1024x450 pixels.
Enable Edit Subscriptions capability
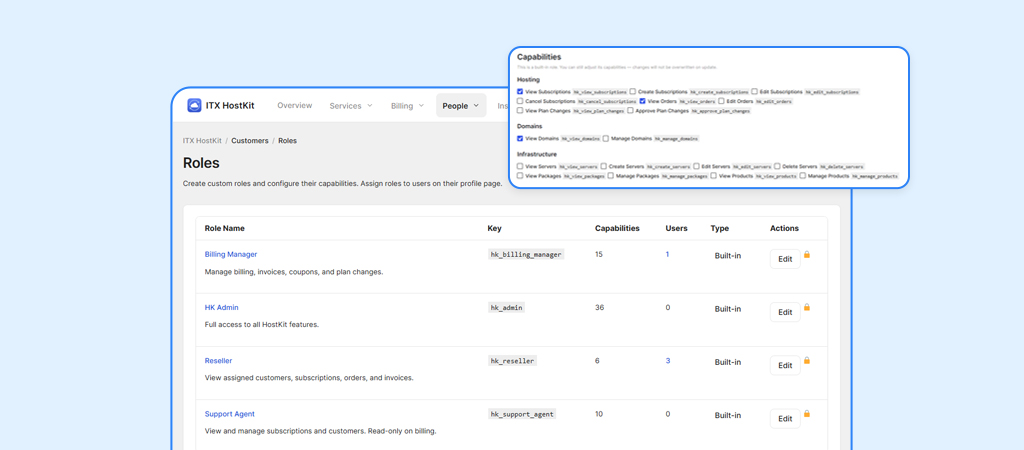(754, 91)
